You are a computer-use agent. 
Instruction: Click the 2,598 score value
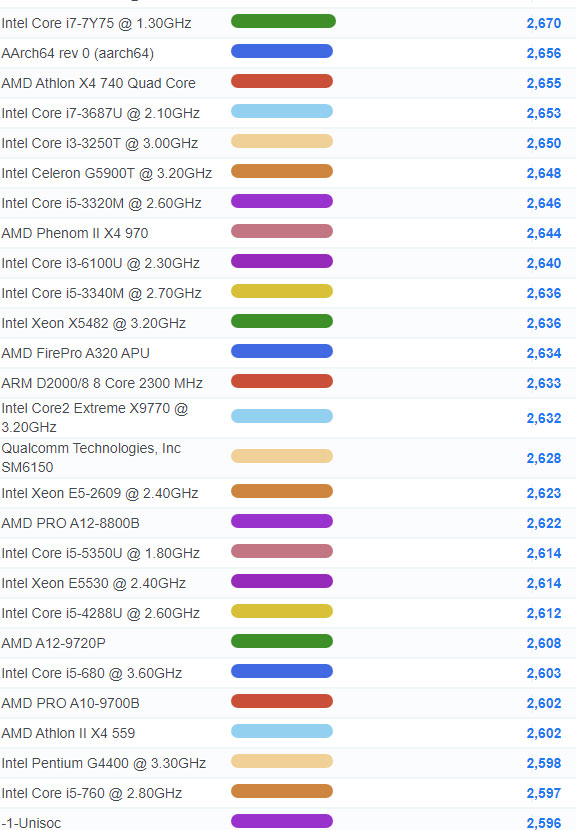coord(544,763)
